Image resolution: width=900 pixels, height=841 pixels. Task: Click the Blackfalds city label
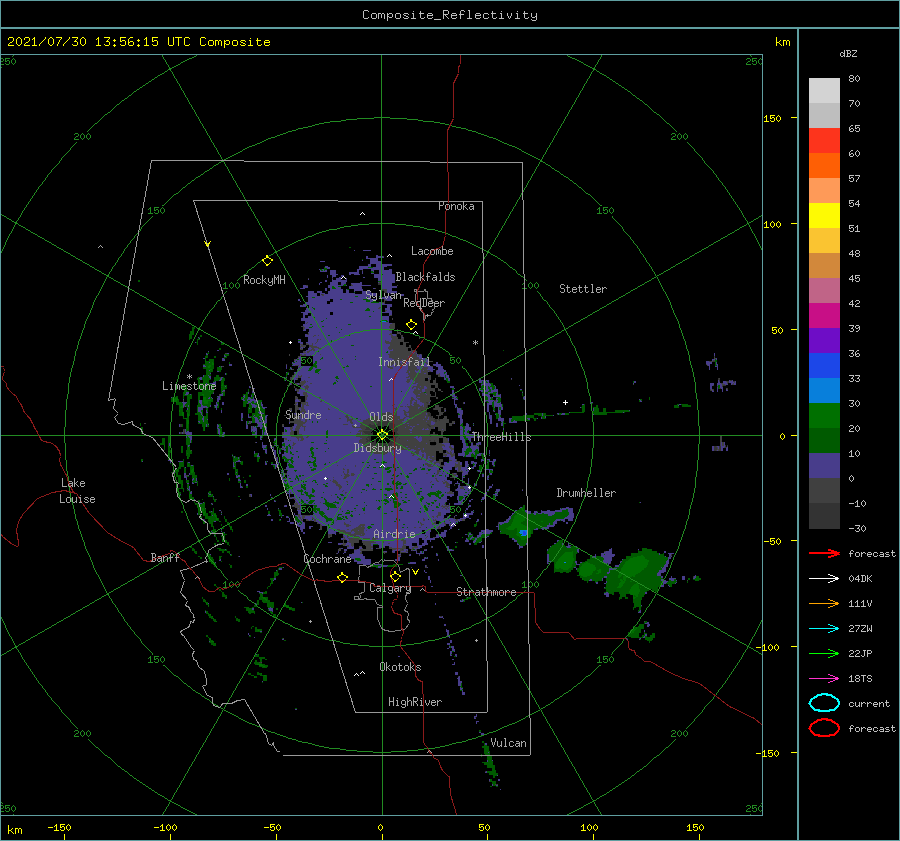(425, 277)
